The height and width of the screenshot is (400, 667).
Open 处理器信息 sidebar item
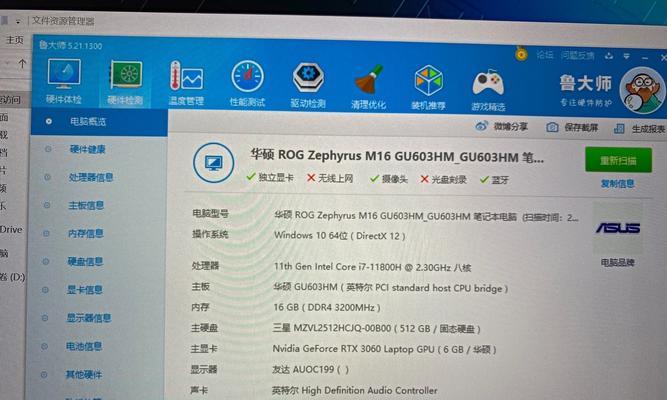pyautogui.click(x=91, y=177)
